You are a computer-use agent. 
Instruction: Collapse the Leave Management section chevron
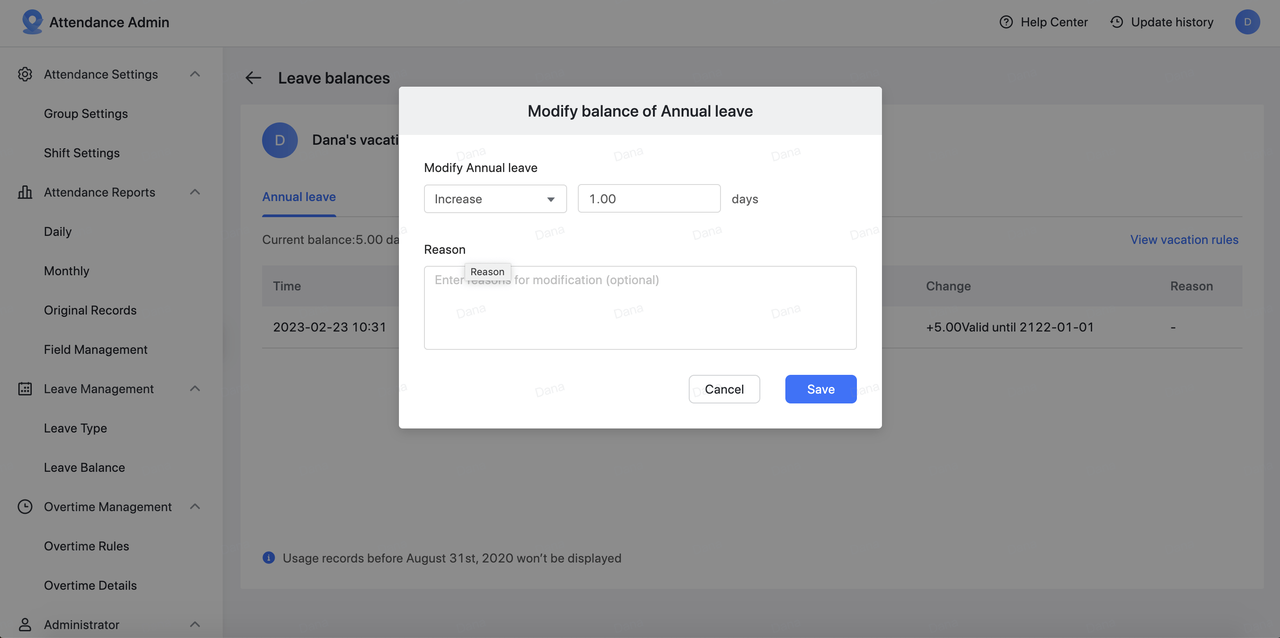[x=195, y=389]
